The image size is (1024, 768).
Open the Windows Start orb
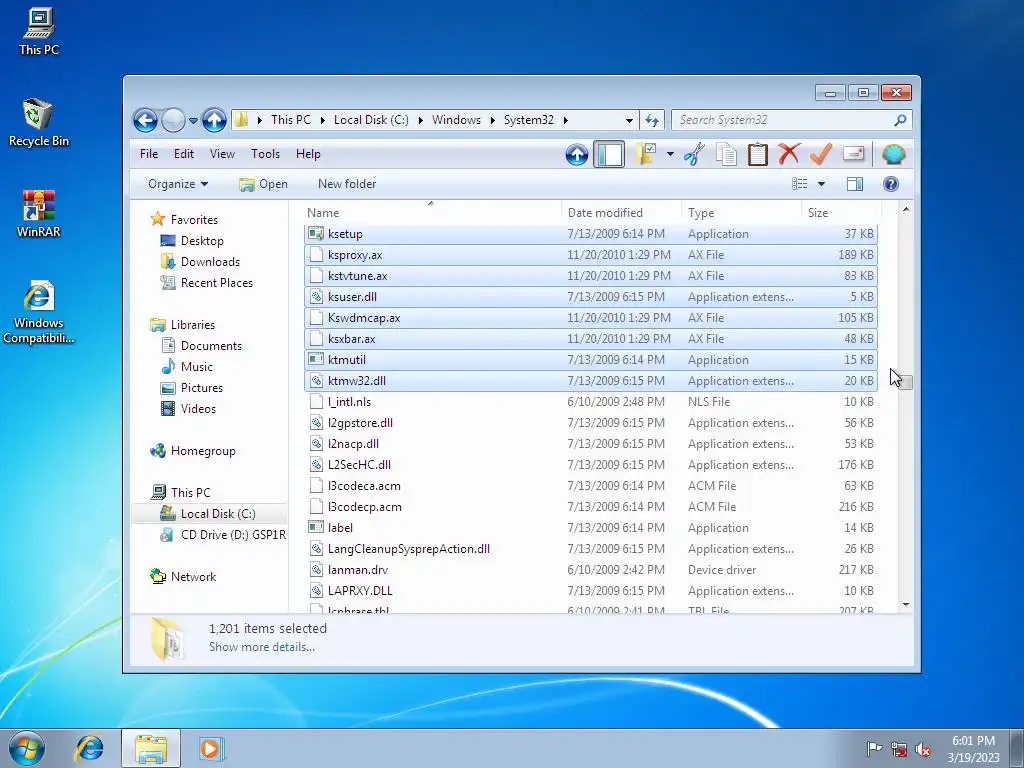coord(27,748)
